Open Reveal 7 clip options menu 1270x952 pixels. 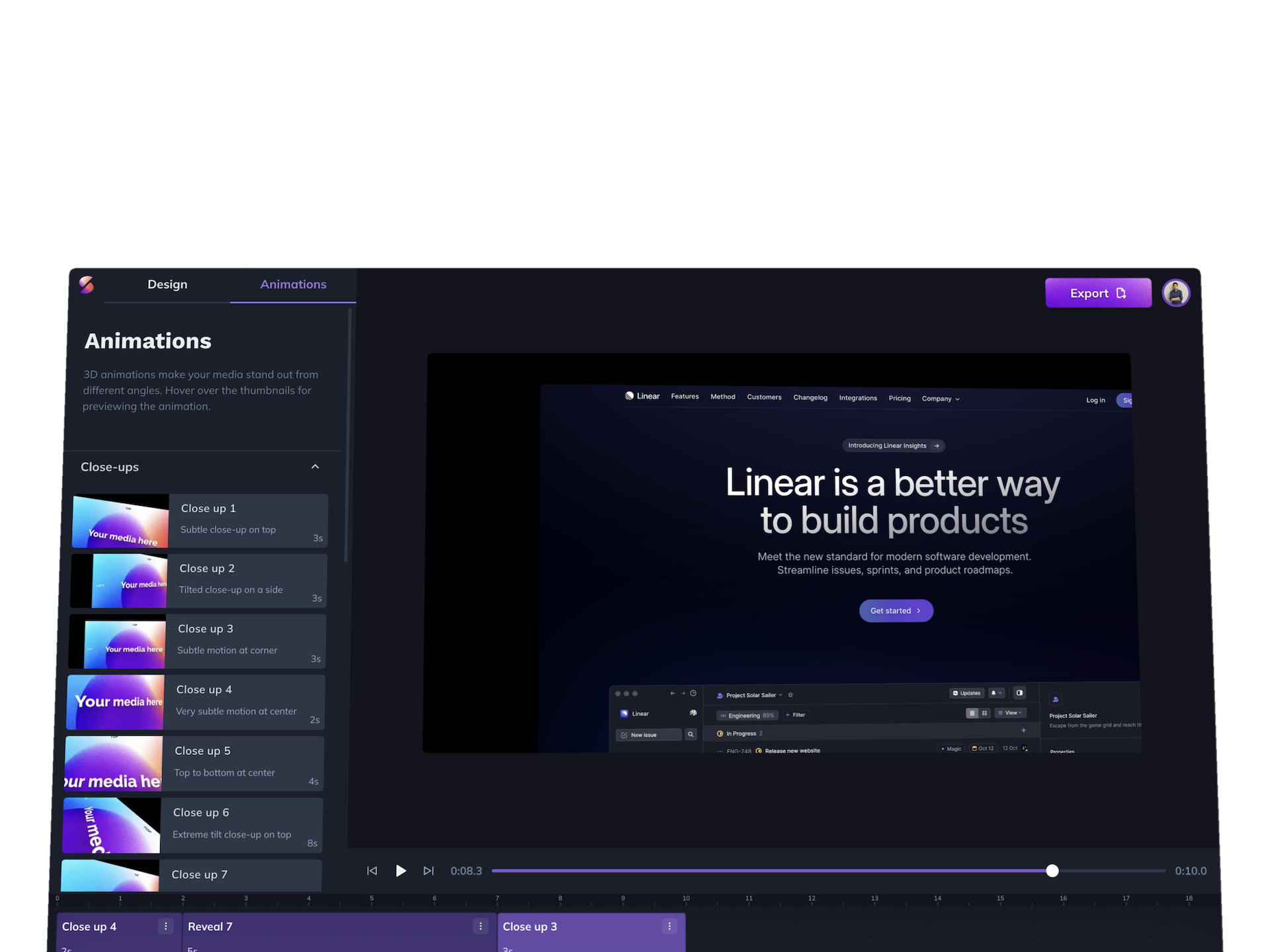481,926
